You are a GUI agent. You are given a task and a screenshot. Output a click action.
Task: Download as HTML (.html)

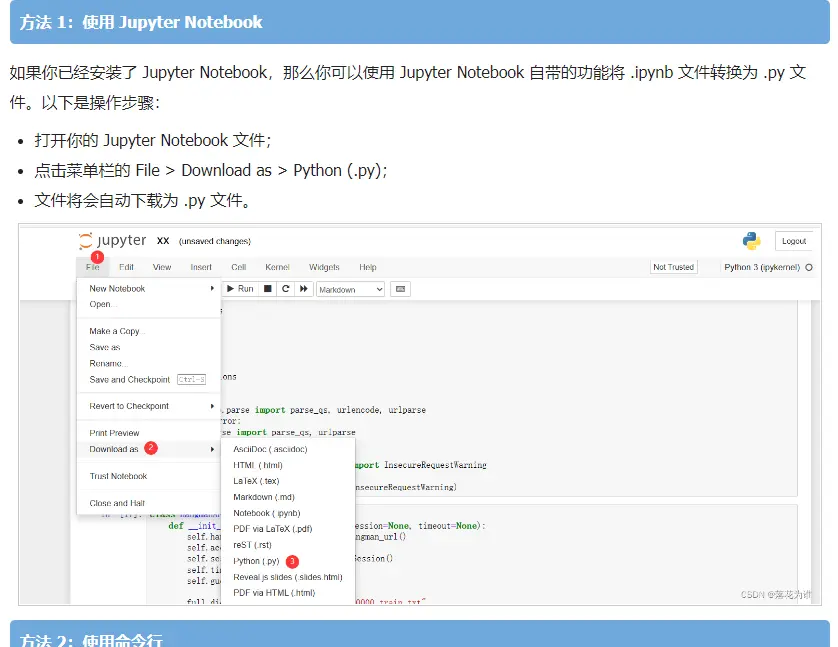pos(288,465)
